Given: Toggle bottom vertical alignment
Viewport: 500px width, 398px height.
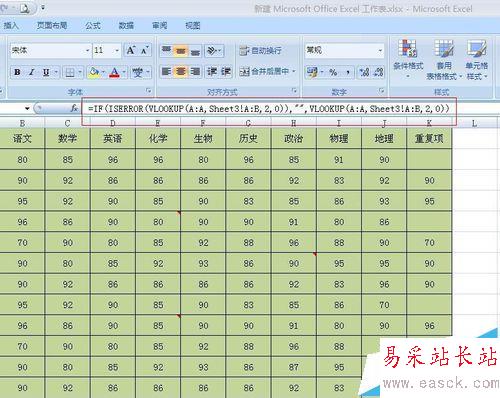Looking at the screenshot, I should click(x=195, y=51).
